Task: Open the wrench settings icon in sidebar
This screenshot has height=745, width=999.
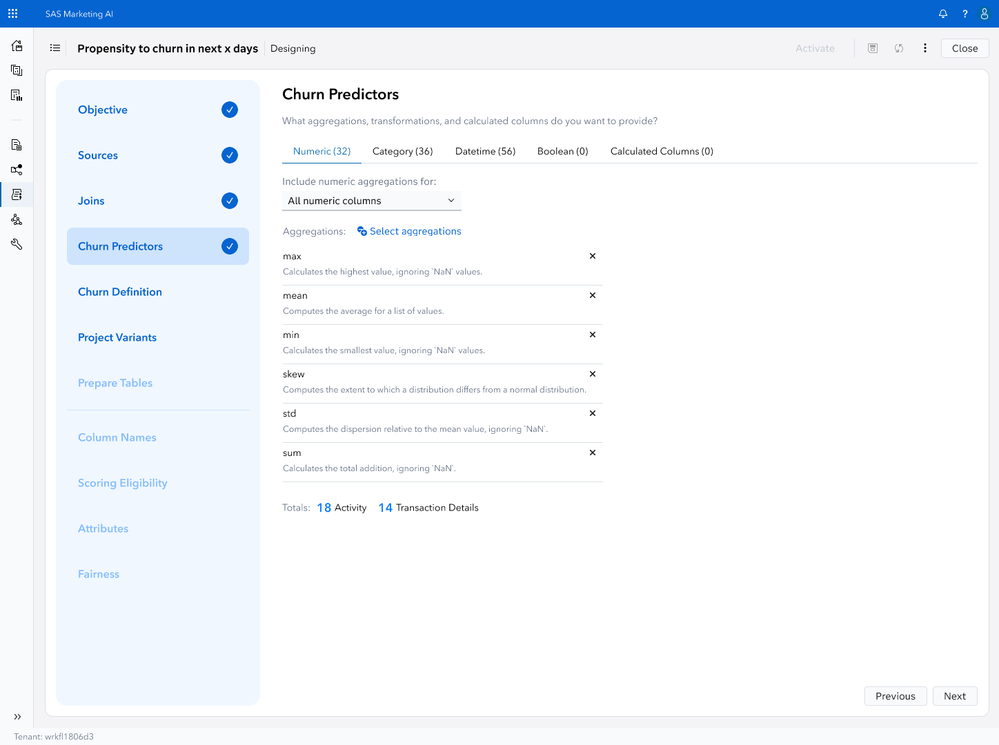Action: coord(16,243)
